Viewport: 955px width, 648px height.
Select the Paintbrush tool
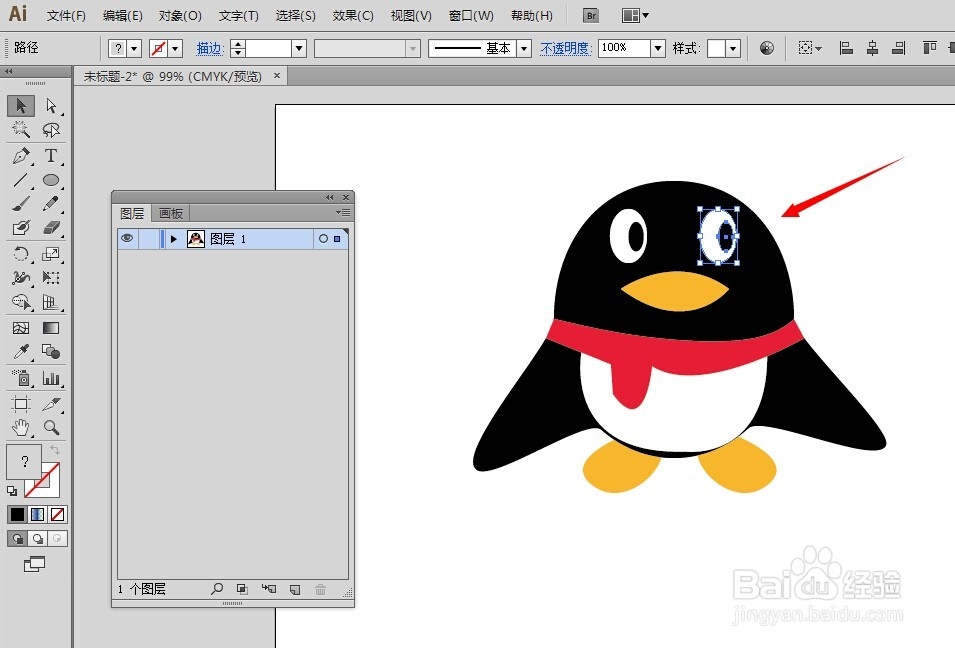coord(21,203)
